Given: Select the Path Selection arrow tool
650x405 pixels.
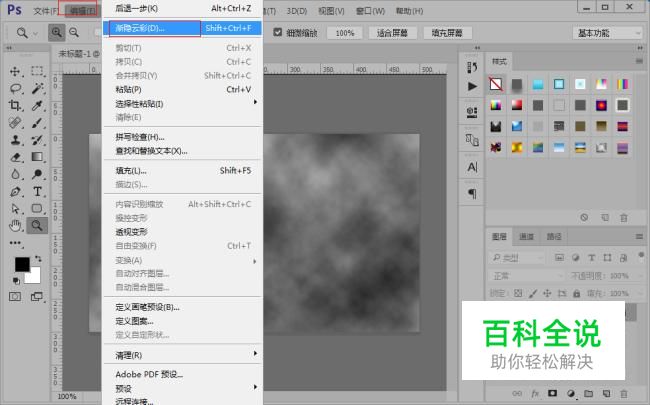Looking at the screenshot, I should pyautogui.click(x=15, y=209).
